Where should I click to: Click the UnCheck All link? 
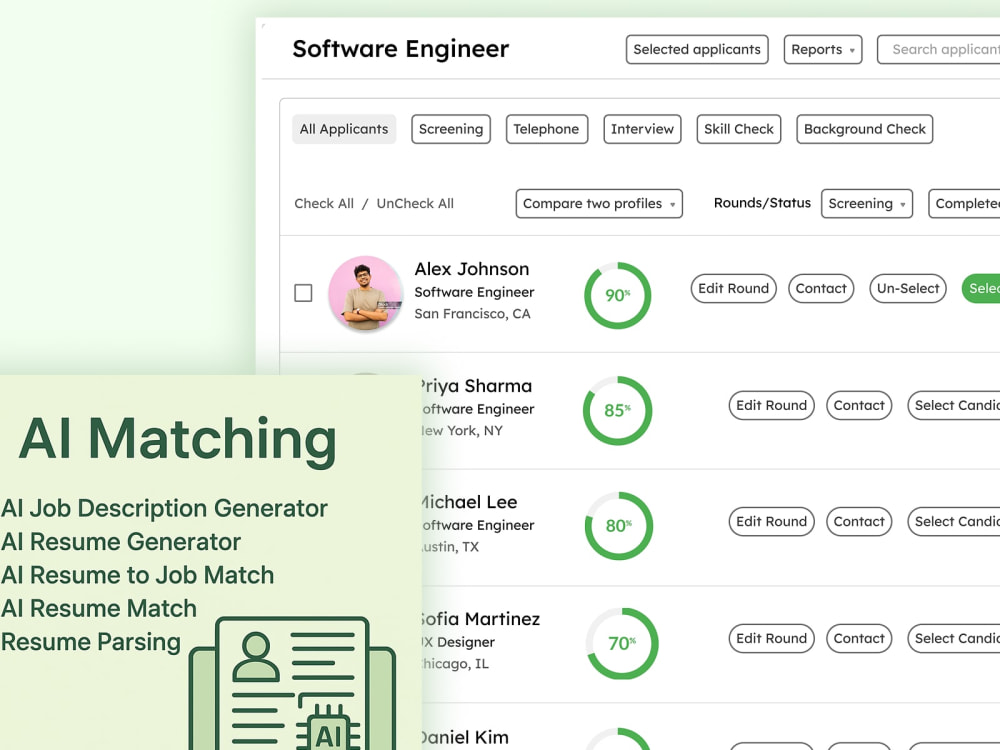(x=415, y=203)
